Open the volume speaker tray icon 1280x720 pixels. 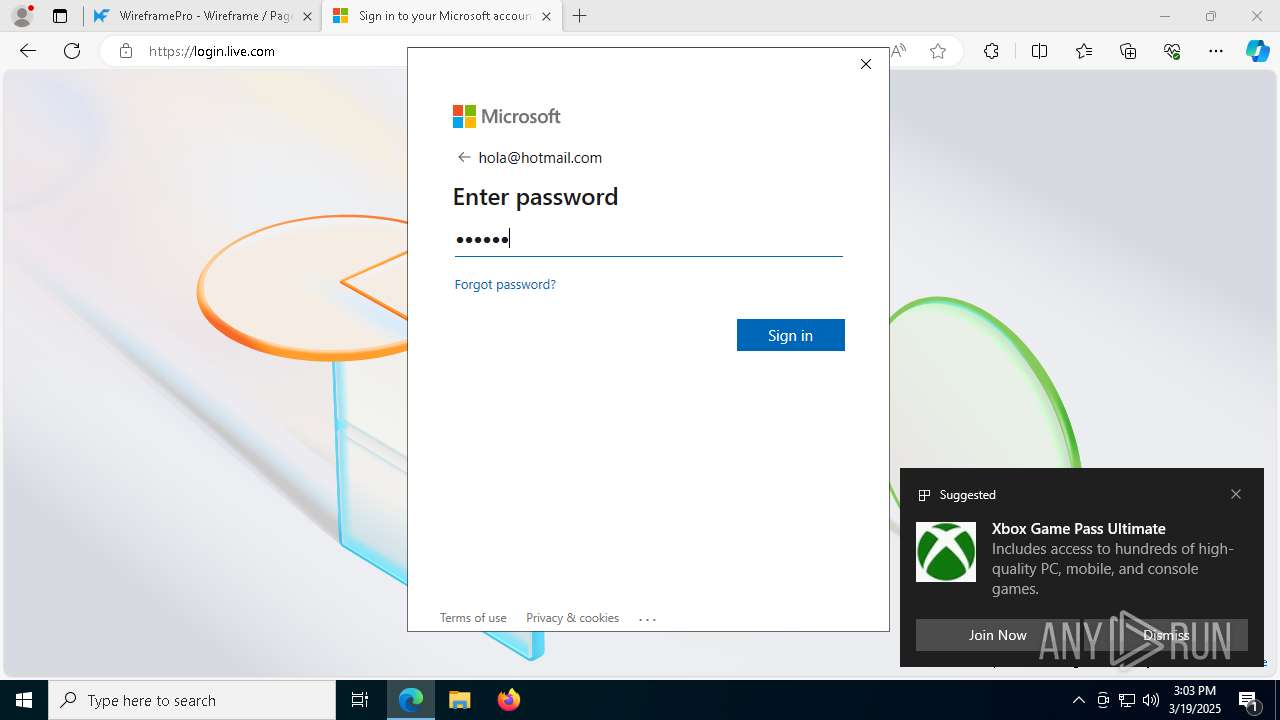(x=1151, y=700)
